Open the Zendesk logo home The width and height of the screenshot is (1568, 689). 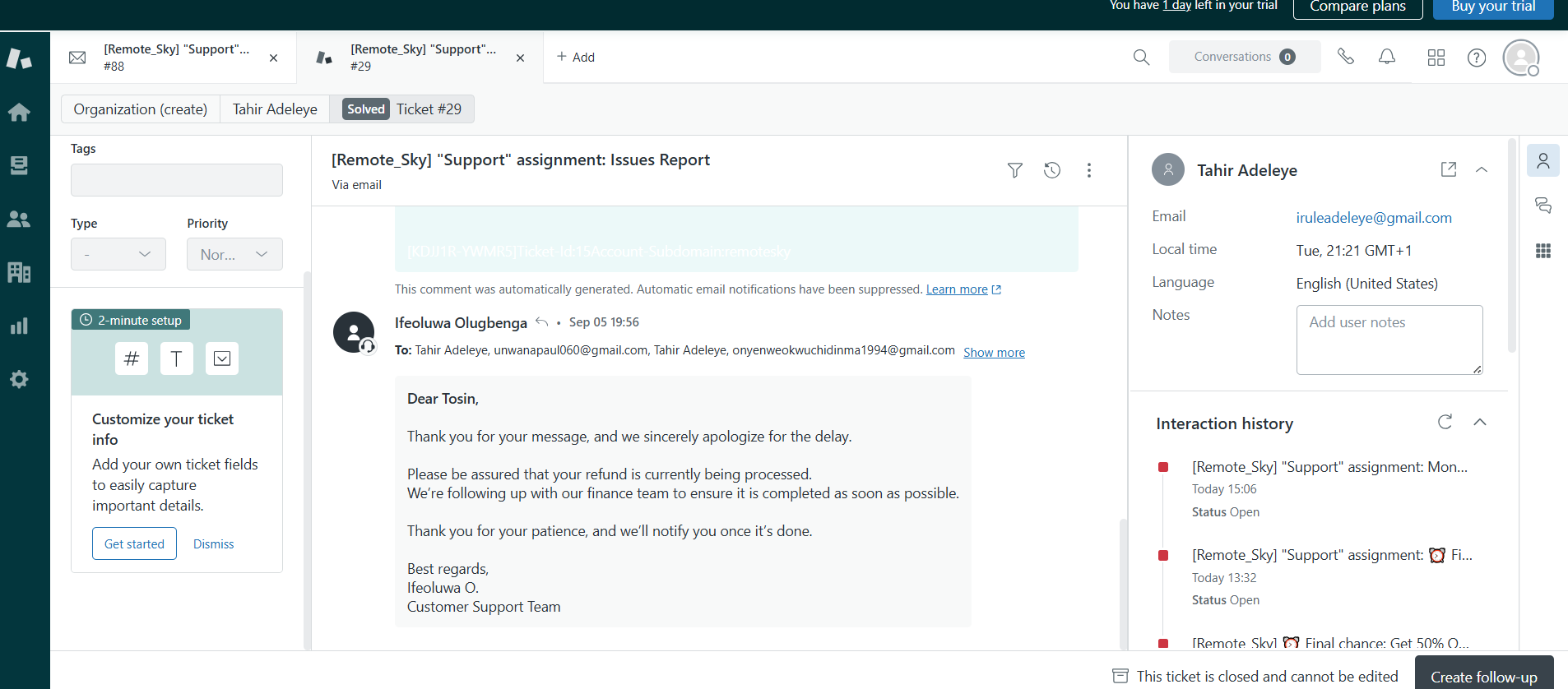tap(19, 58)
